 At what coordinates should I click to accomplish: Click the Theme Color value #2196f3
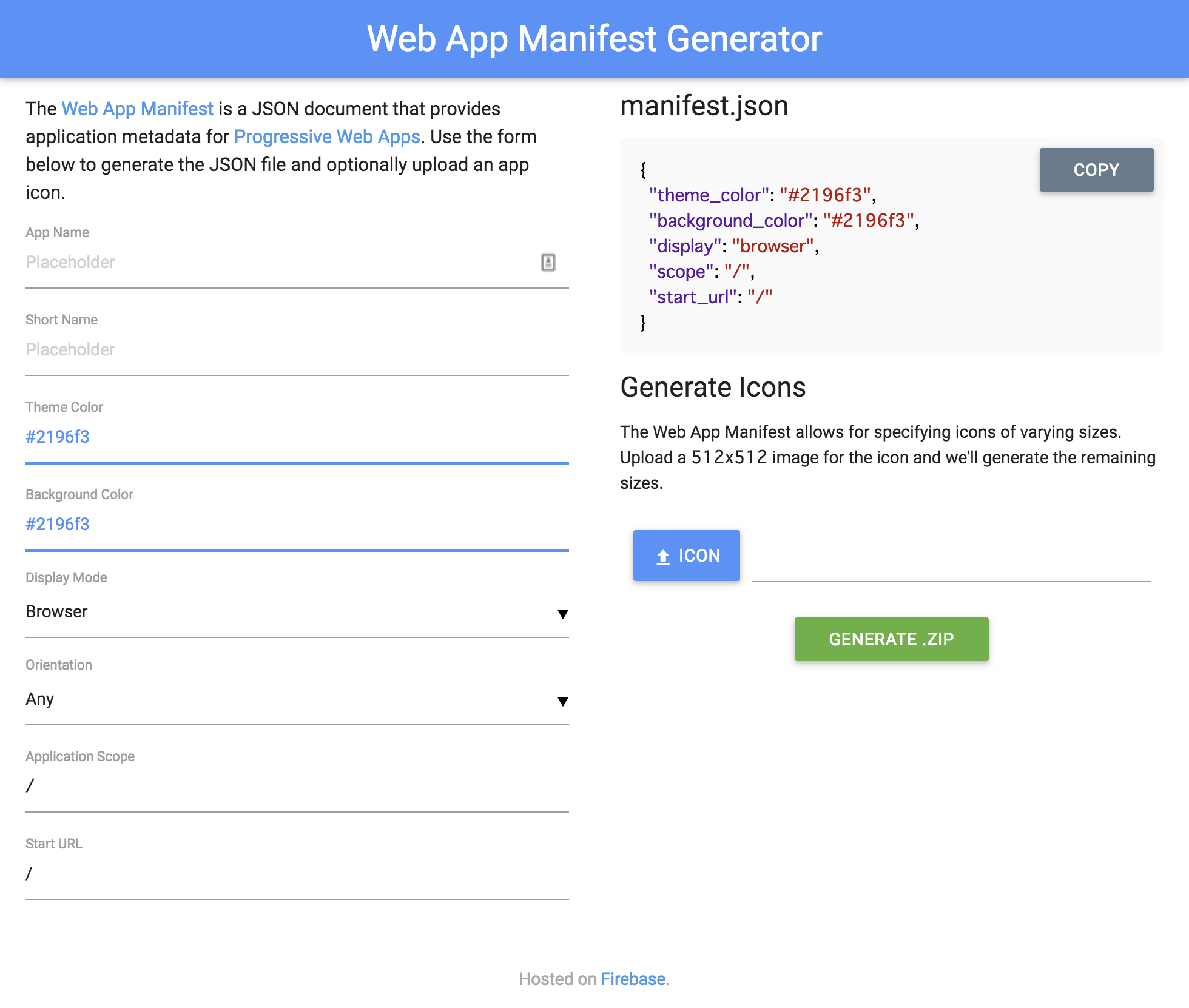point(57,437)
